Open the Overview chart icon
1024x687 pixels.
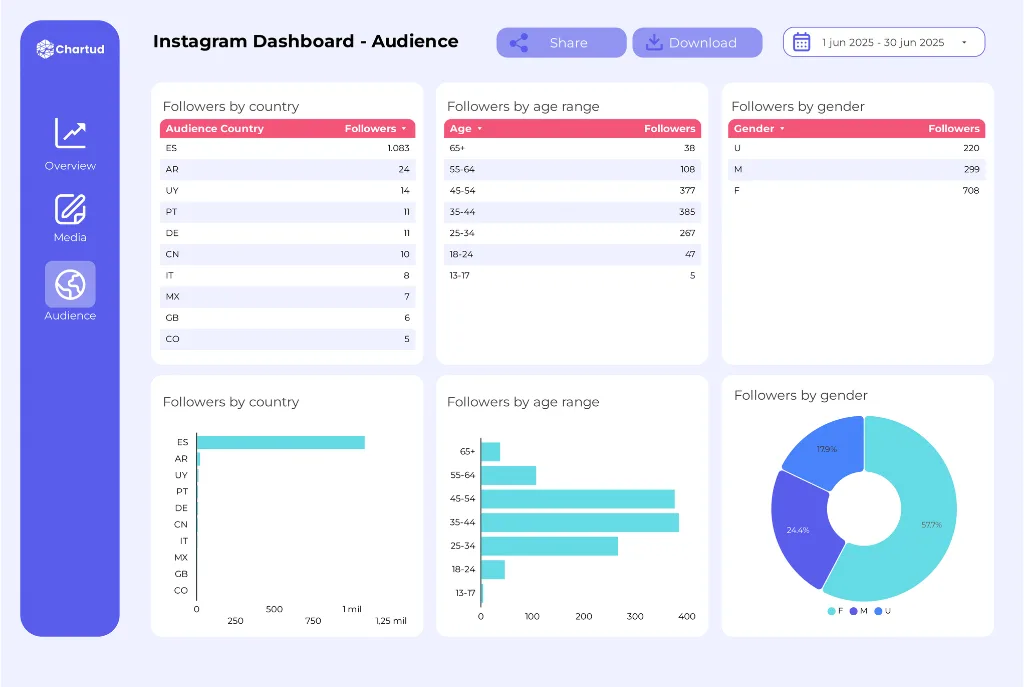[x=70, y=133]
